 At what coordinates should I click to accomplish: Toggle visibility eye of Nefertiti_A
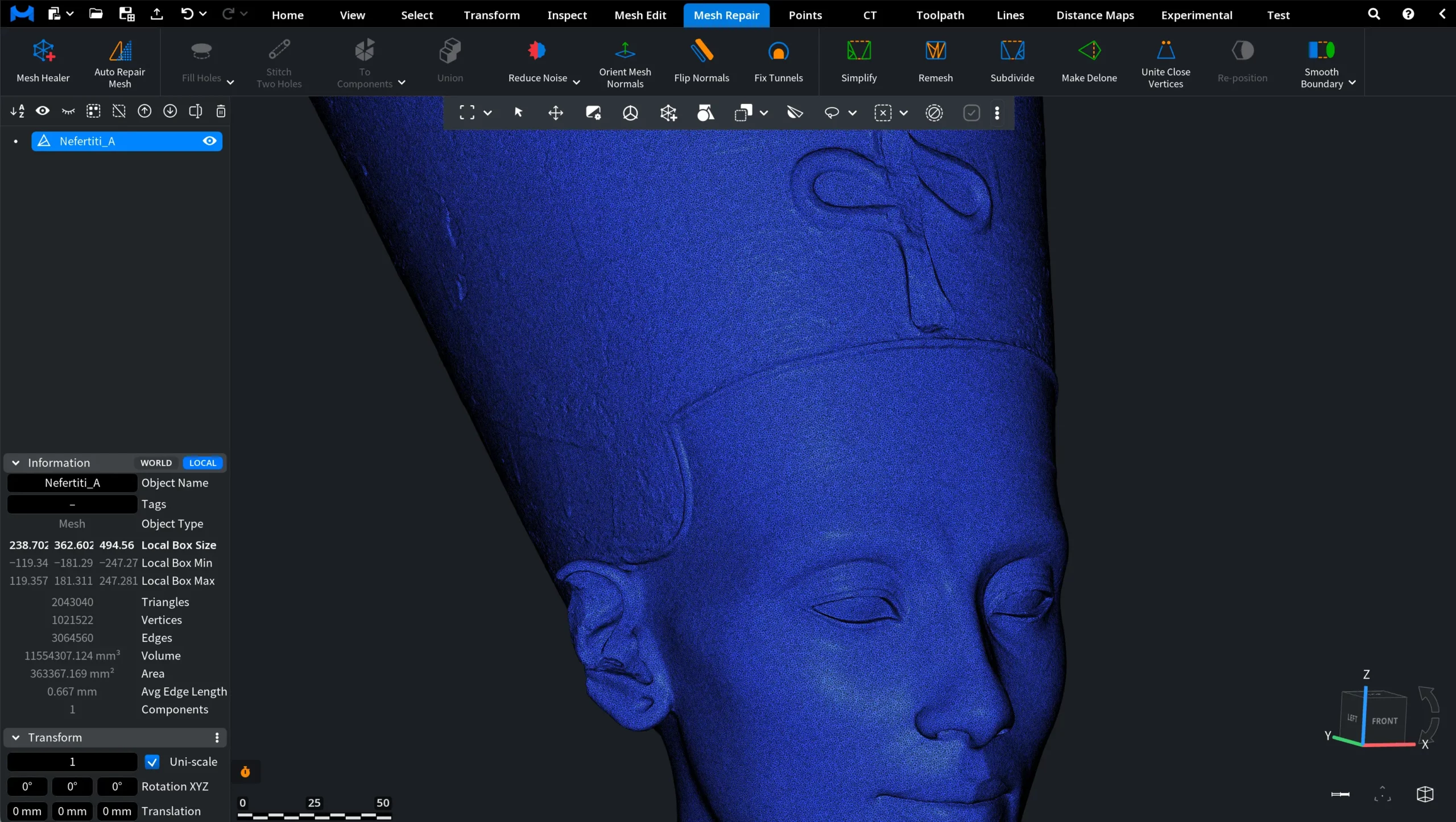(x=209, y=141)
